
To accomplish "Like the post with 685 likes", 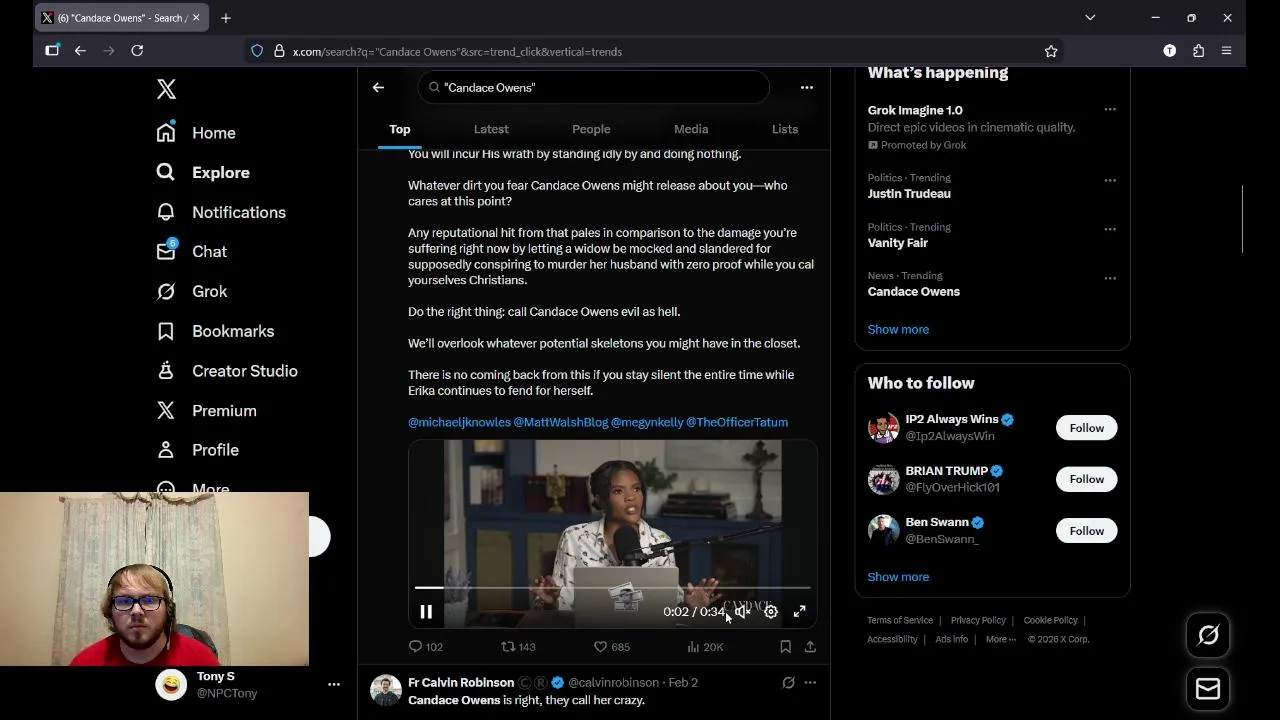I will [612, 647].
